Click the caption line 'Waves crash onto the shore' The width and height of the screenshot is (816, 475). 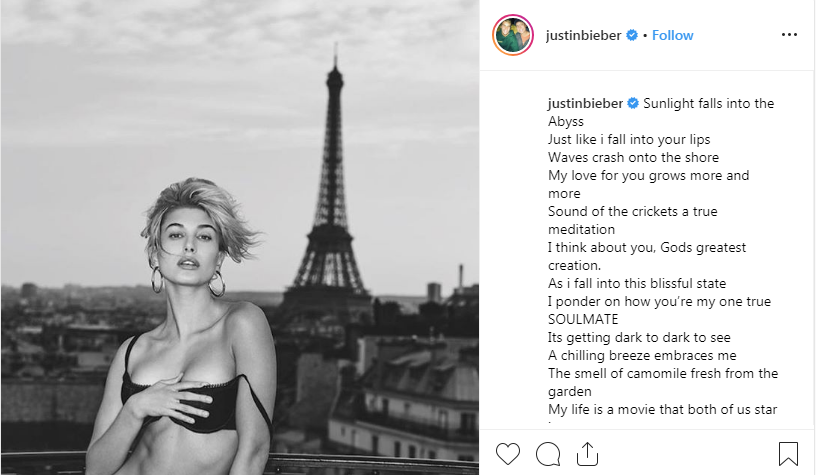tap(633, 157)
